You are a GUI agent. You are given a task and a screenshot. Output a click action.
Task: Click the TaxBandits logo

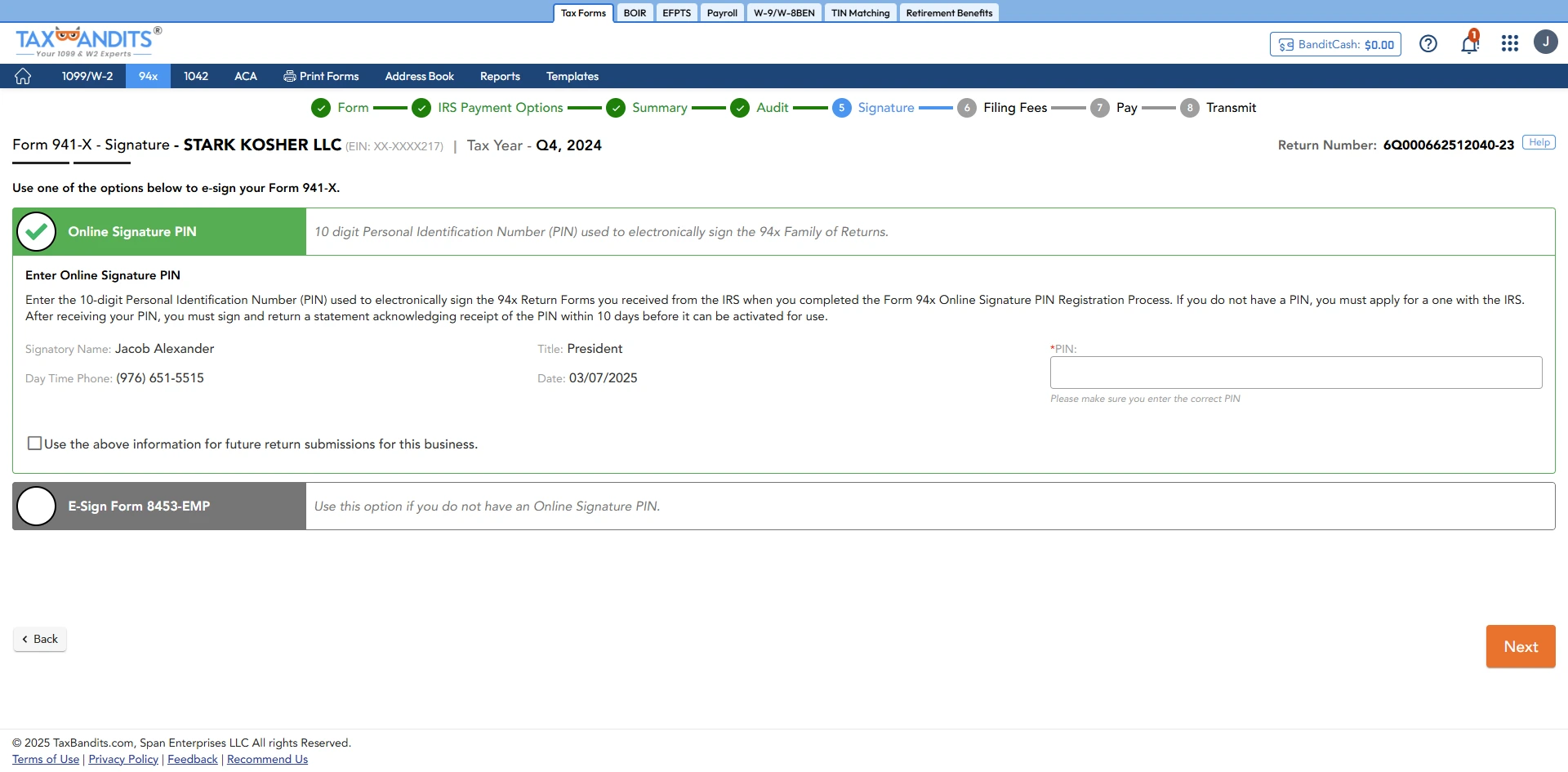[88, 41]
